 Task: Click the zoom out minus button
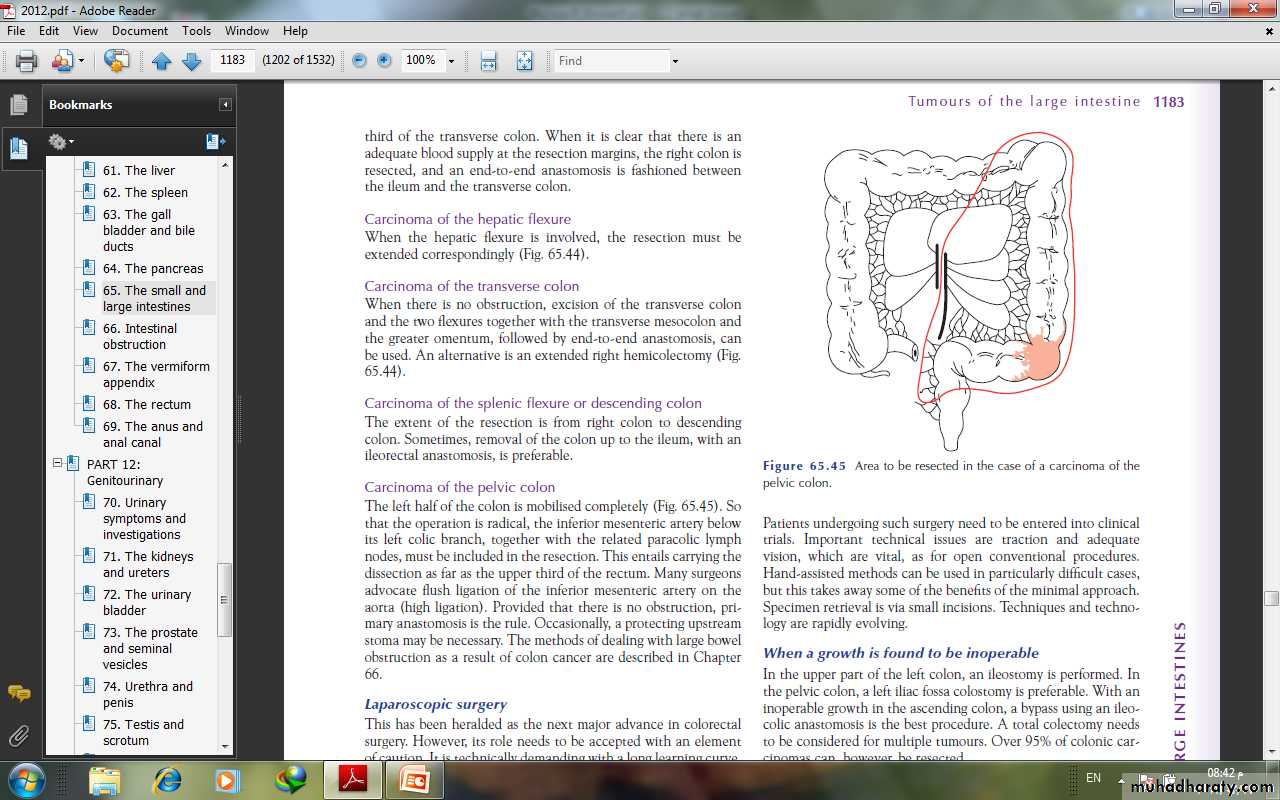click(359, 61)
